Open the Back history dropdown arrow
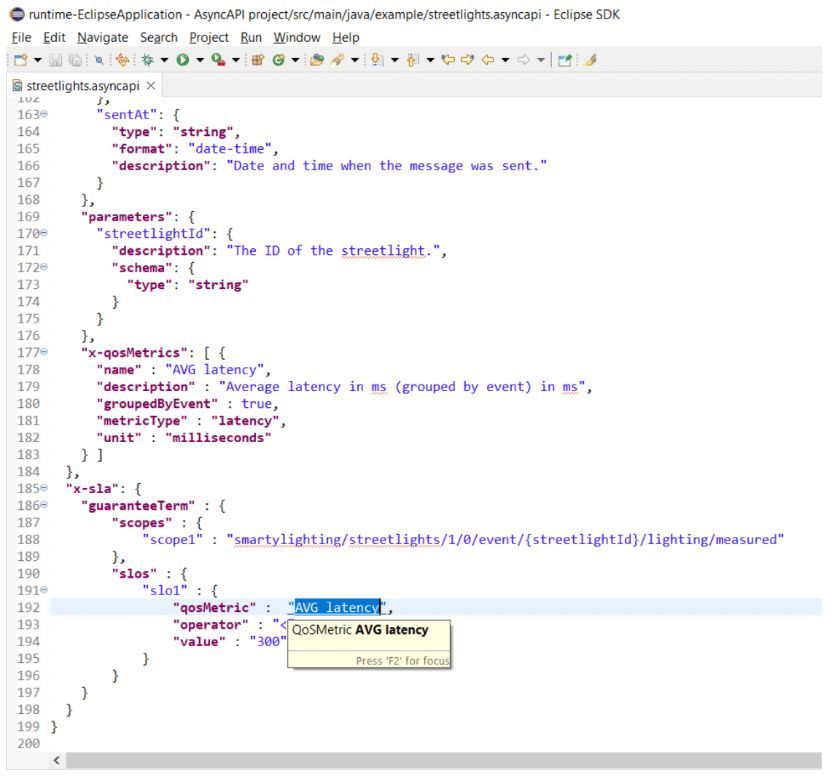The image size is (833, 776). click(505, 60)
